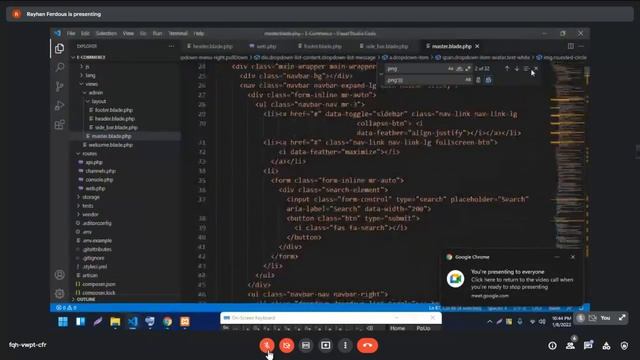
Task: Open the Extensions view in VS Code
Action: coord(60,124)
